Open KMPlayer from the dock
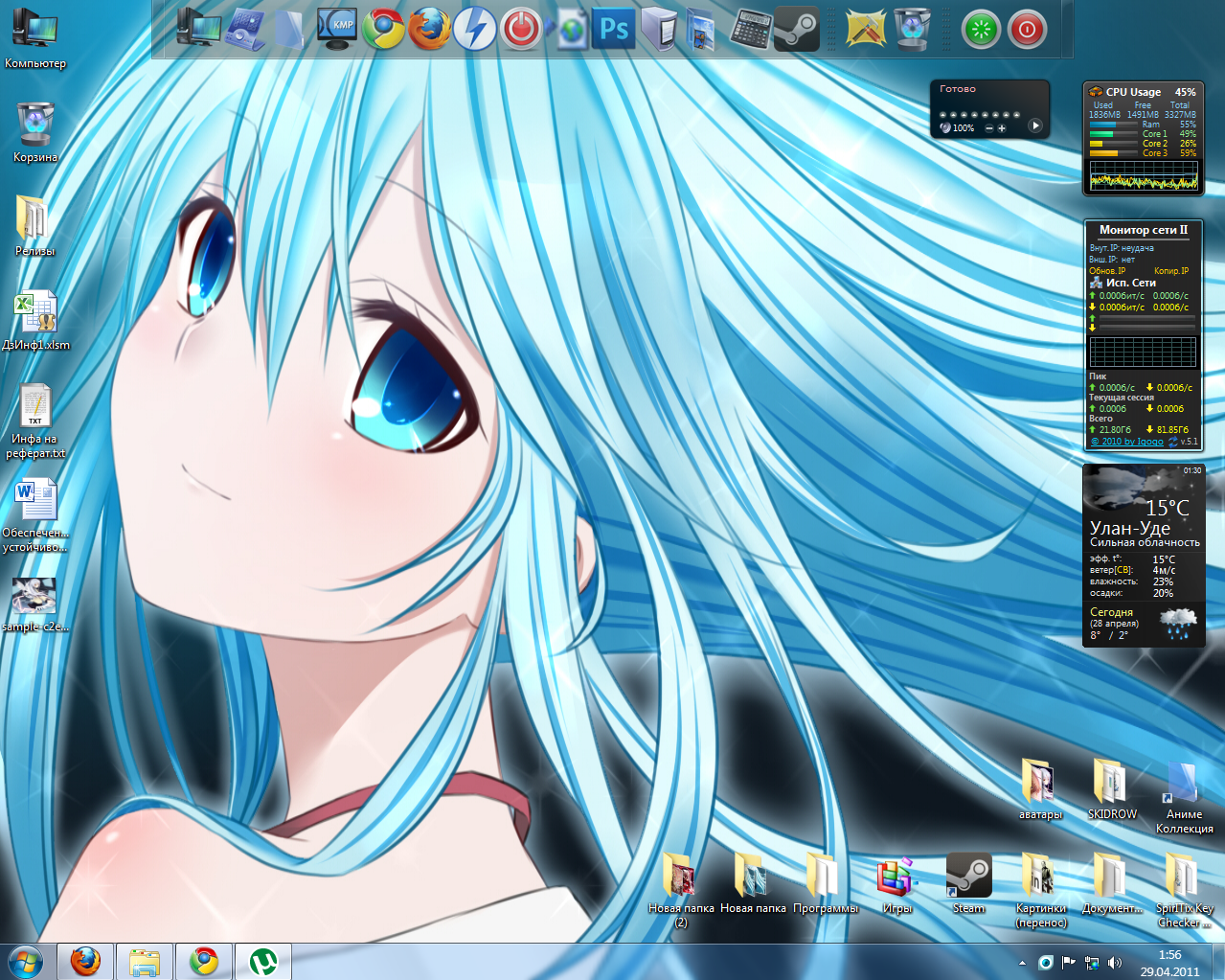This screenshot has height=980, width=1225. pyautogui.click(x=337, y=29)
